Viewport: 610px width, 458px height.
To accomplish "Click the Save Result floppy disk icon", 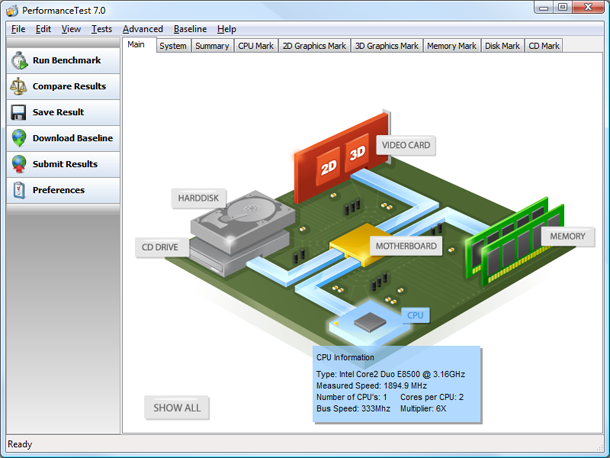I will [x=19, y=113].
